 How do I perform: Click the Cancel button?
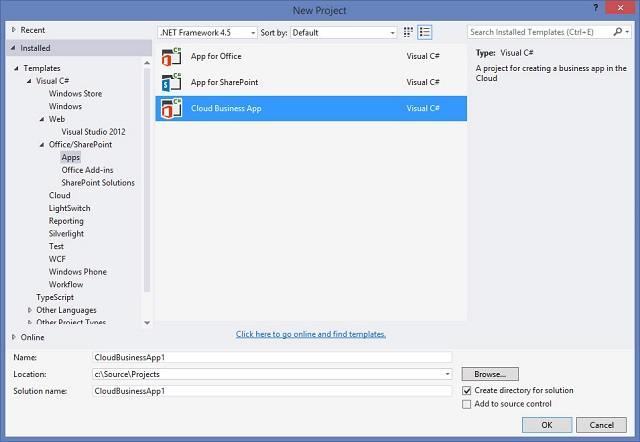[601, 425]
